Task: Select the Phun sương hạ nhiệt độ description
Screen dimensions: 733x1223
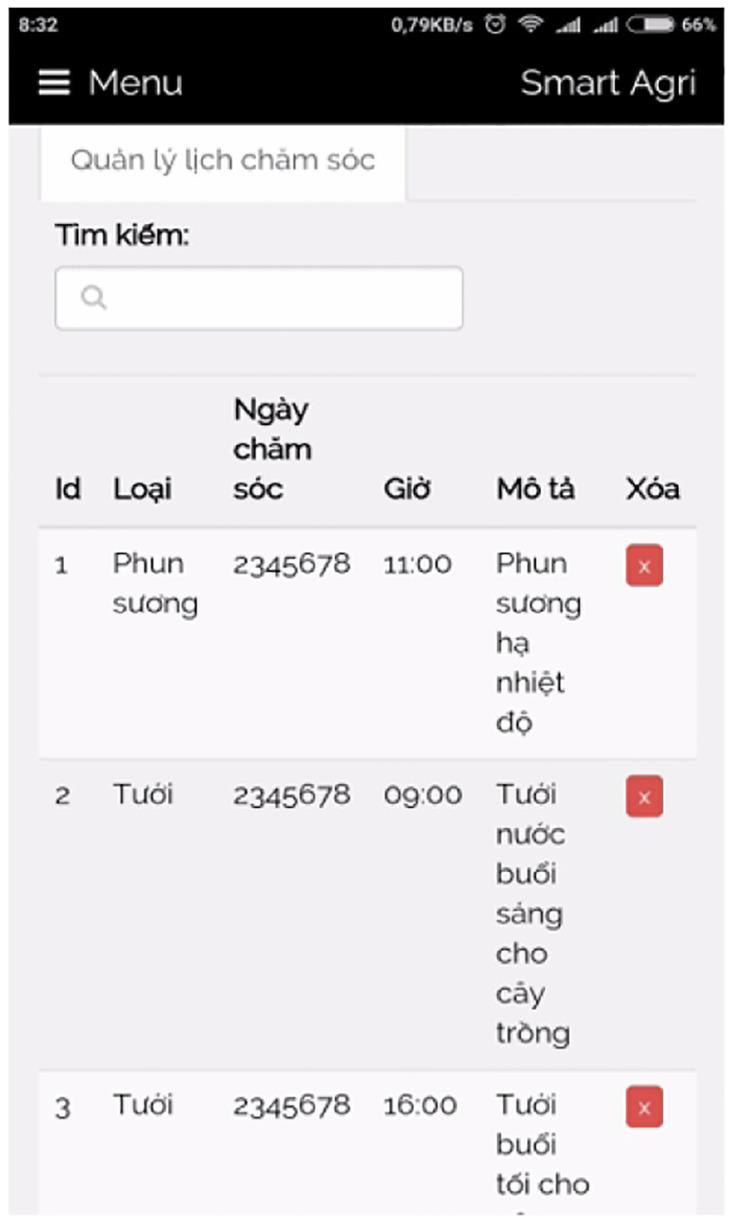Action: click(538, 642)
